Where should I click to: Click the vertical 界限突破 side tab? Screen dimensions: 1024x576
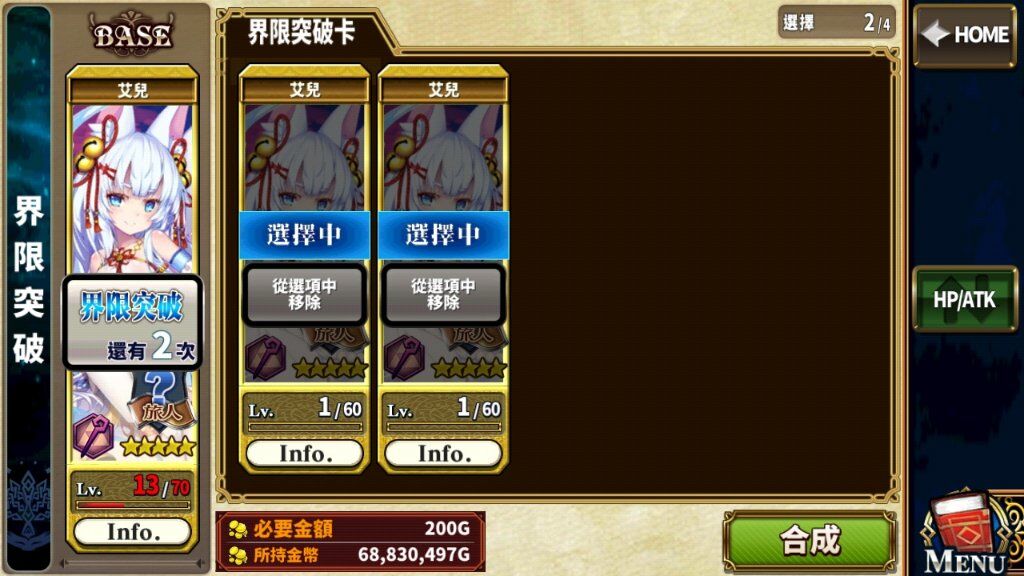pos(29,281)
